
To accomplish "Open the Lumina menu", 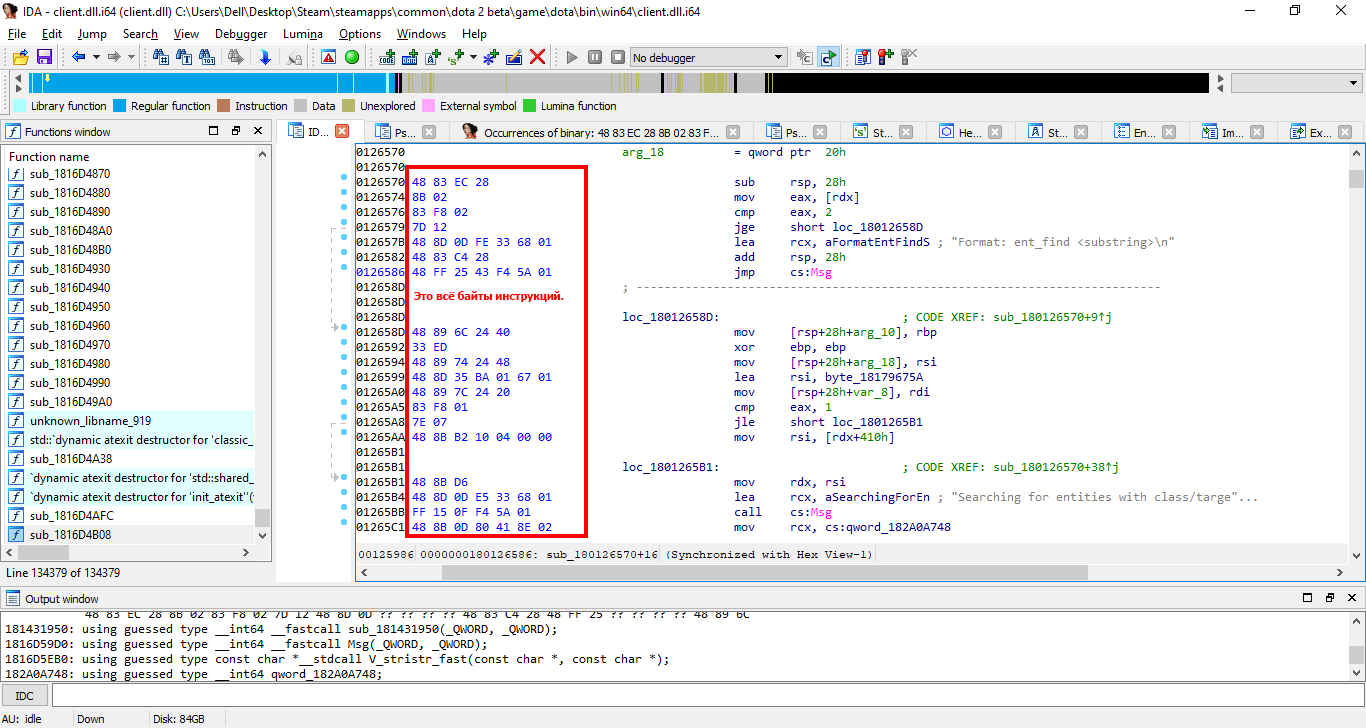I will coord(303,33).
